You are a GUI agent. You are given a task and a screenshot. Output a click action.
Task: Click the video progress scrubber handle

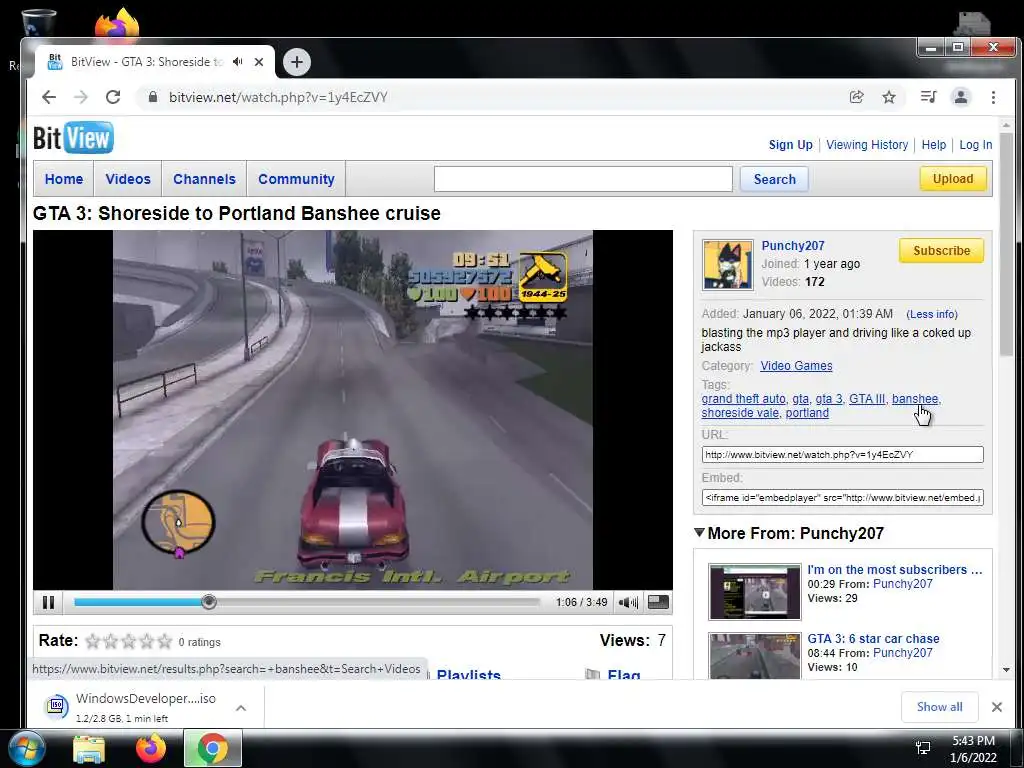208,601
